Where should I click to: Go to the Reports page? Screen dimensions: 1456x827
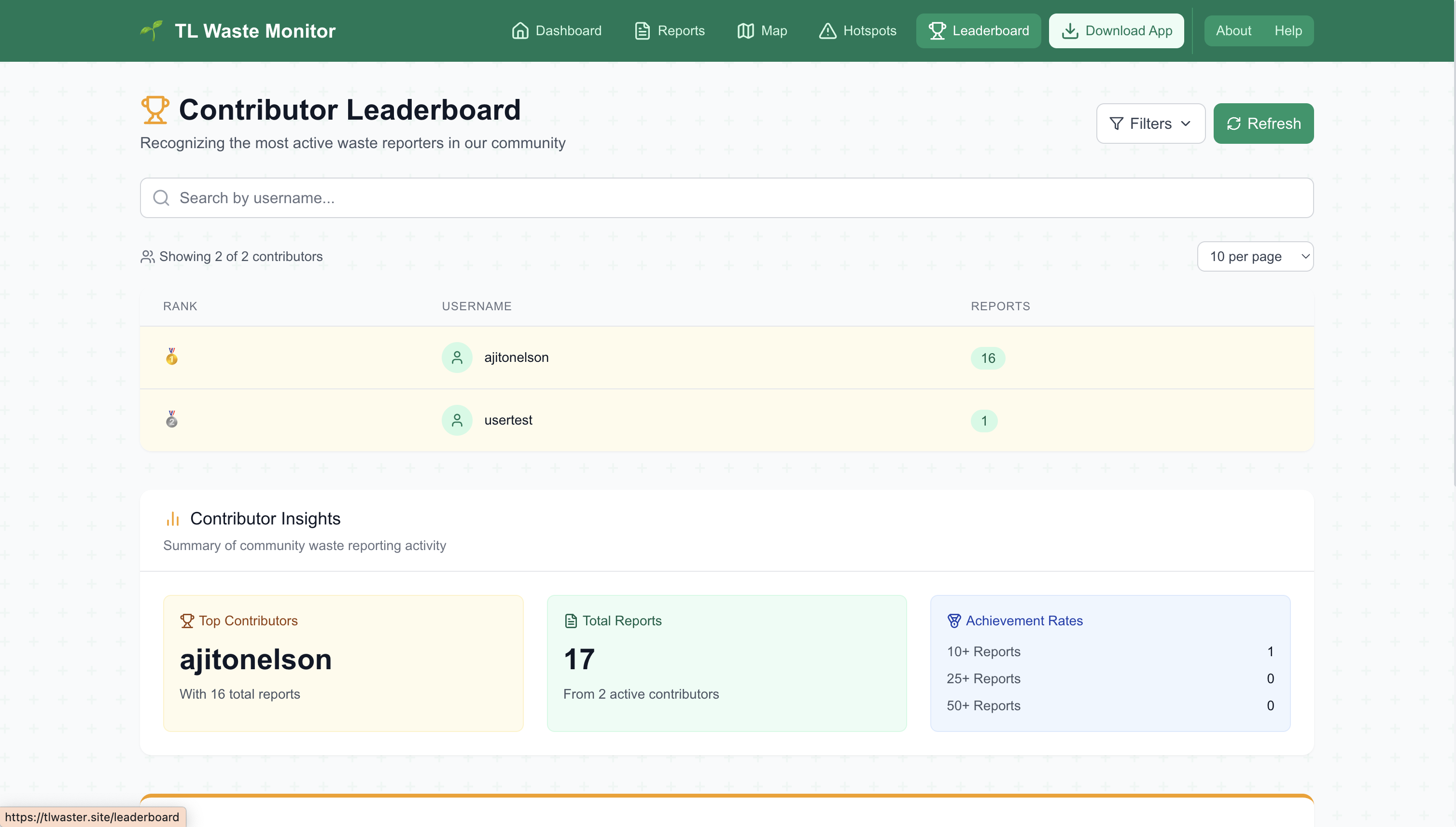click(x=670, y=31)
